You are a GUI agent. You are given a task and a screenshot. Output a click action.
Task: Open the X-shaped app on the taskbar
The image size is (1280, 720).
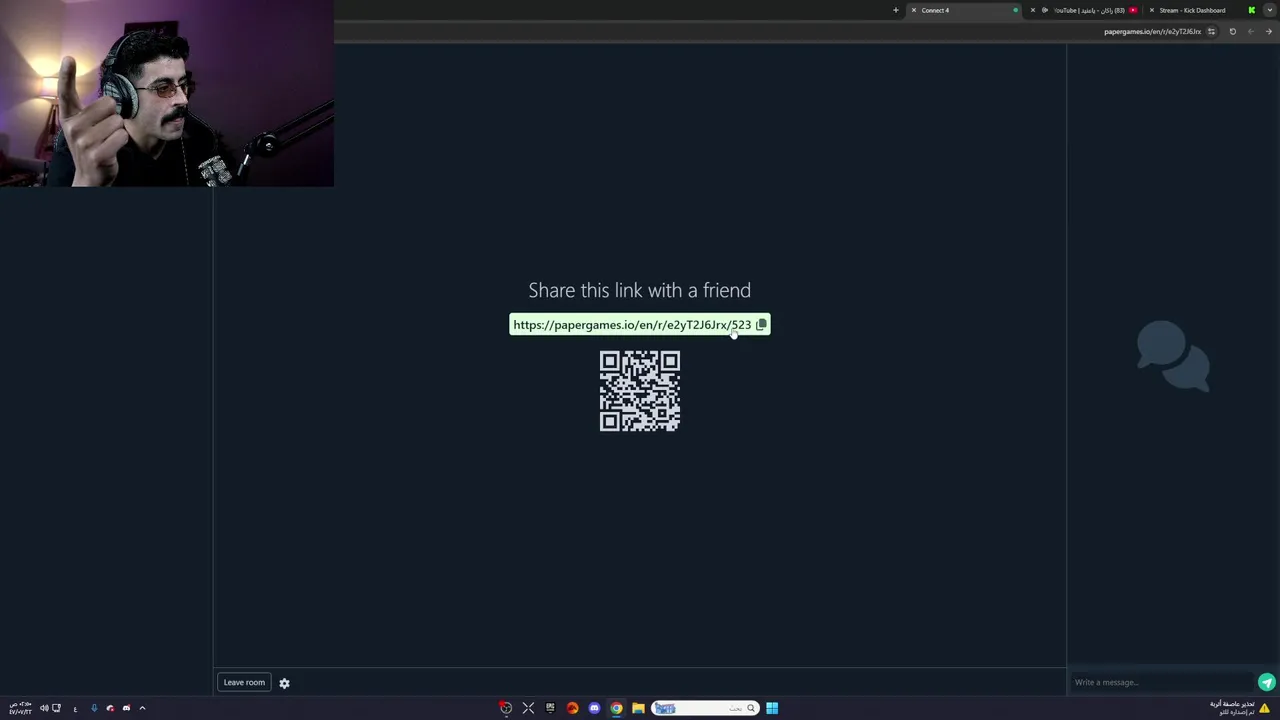528,708
